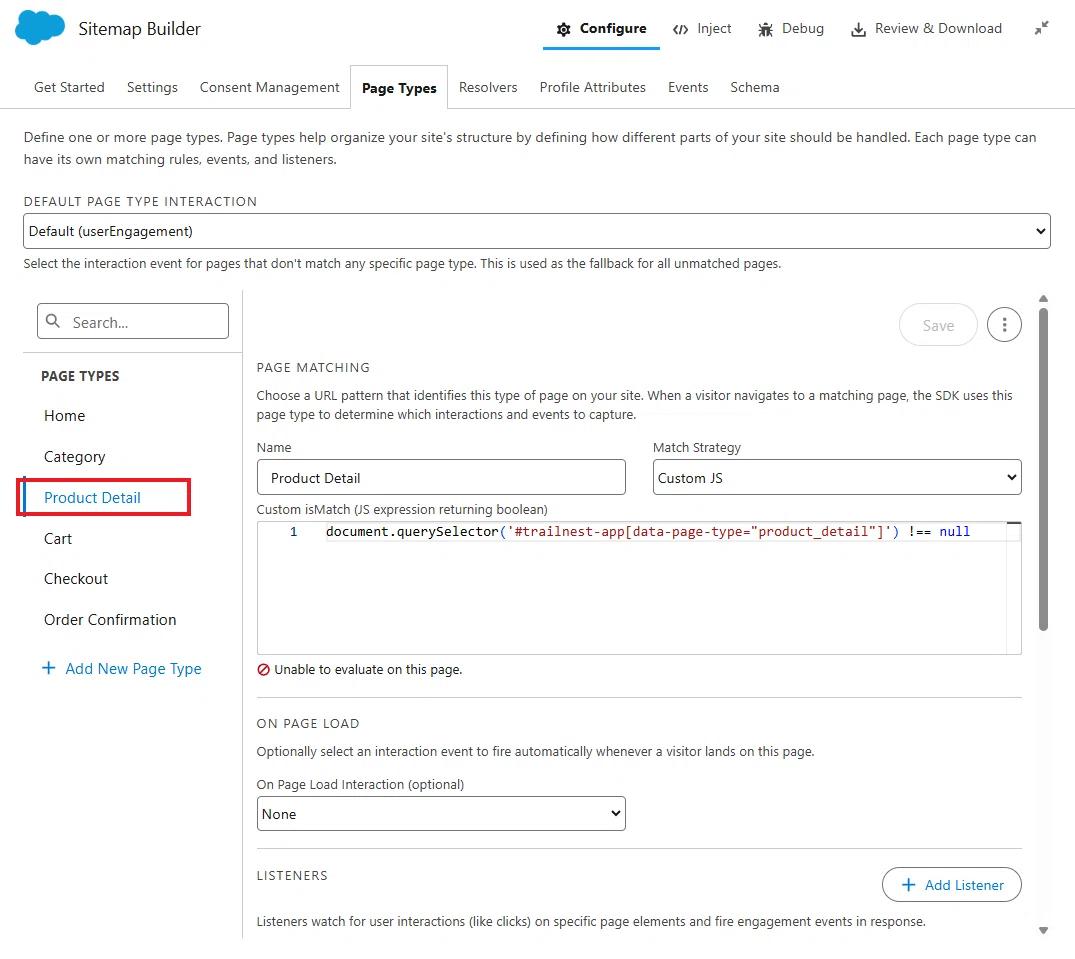This screenshot has height=959, width=1075.
Task: Select the Home page type
Action: [x=64, y=415]
